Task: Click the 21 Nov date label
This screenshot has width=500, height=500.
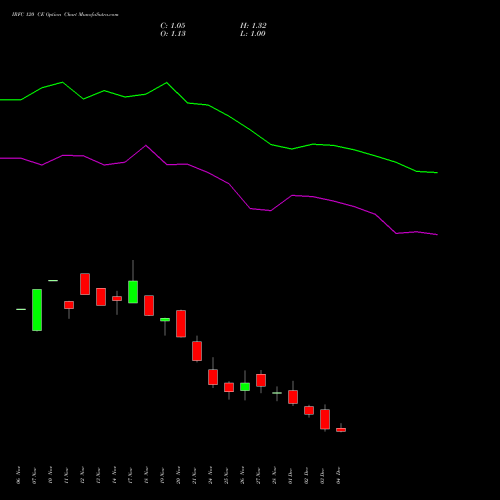Action: [194, 475]
